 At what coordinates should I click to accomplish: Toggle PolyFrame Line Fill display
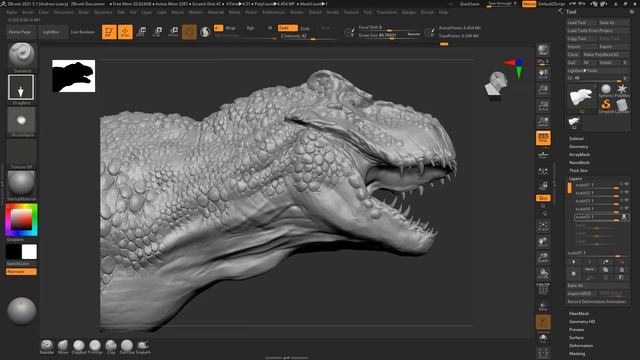(543, 289)
